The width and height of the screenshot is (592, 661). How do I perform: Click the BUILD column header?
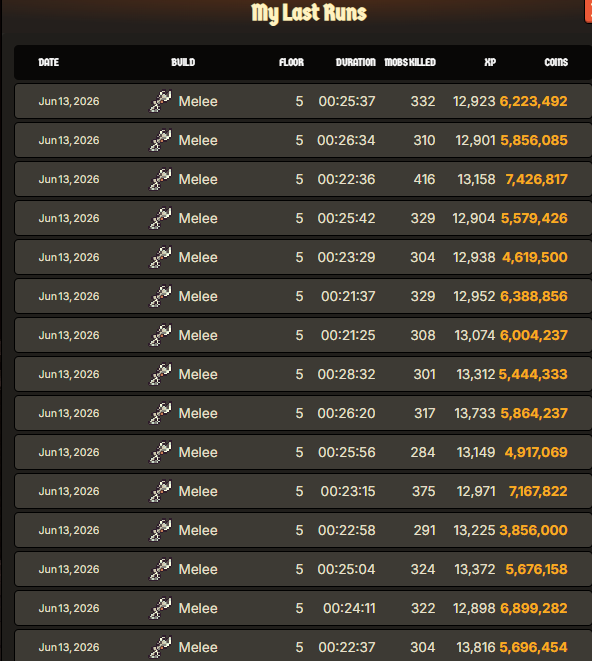183,62
